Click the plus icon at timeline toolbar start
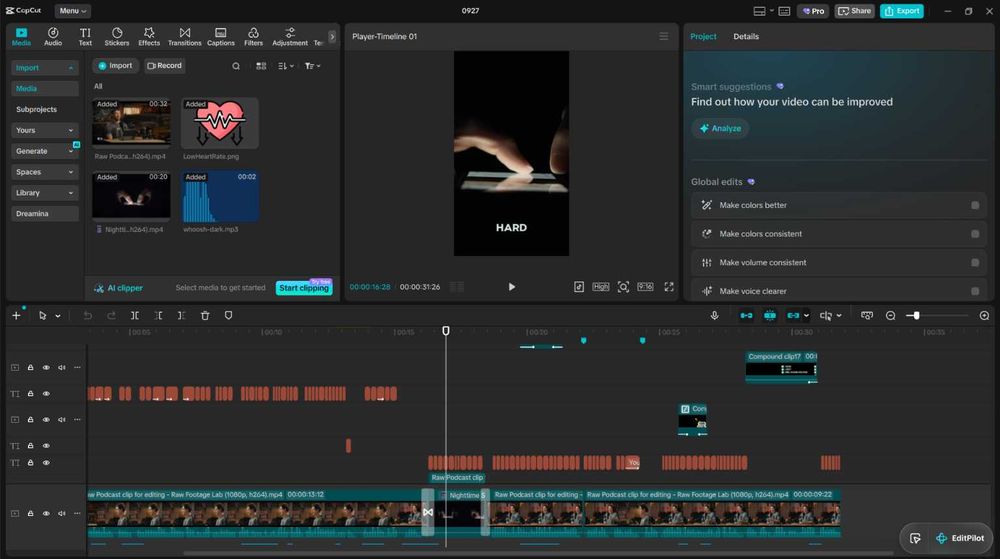 click(x=17, y=316)
